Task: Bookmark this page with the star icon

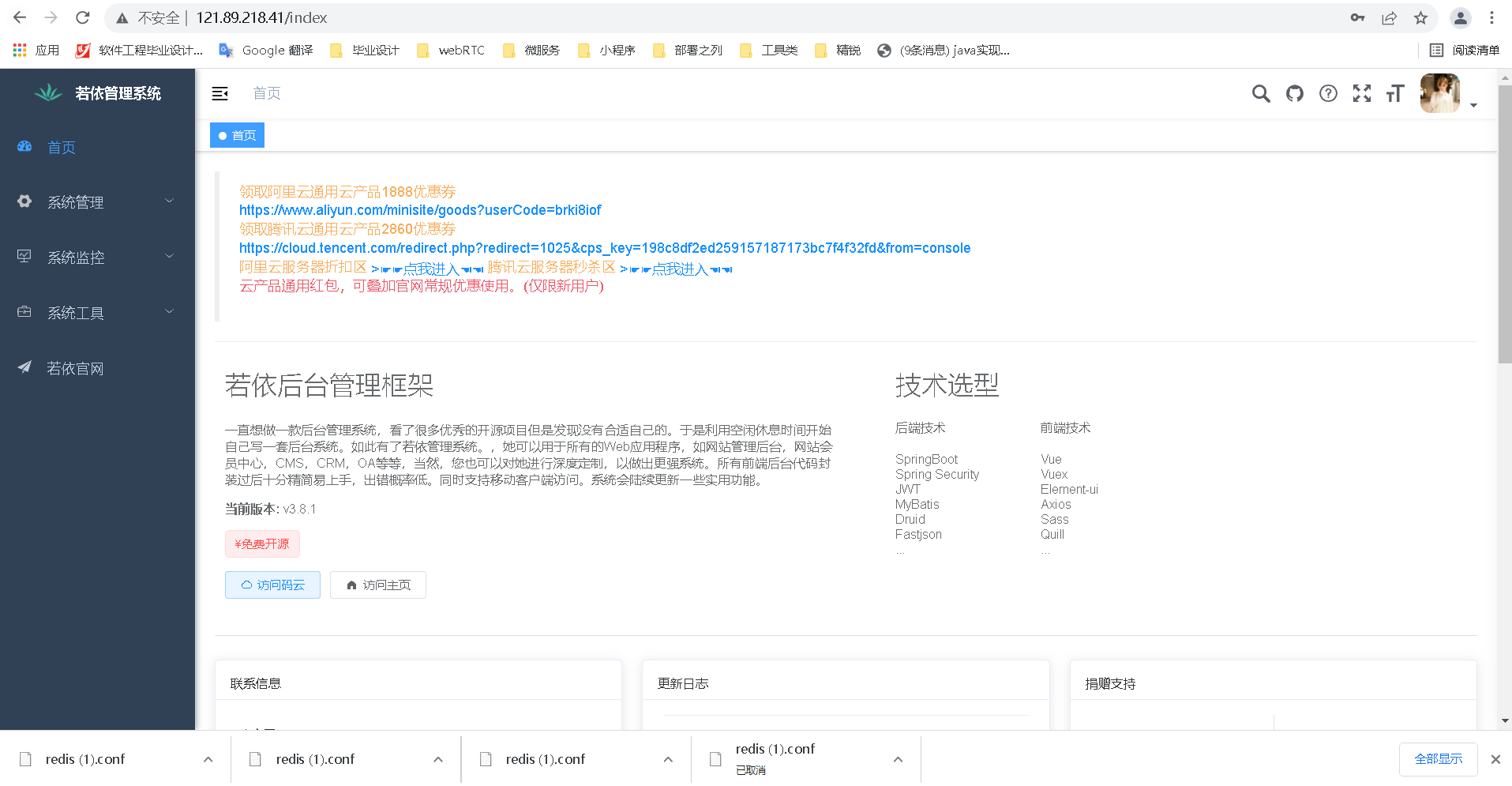Action: tap(1420, 17)
